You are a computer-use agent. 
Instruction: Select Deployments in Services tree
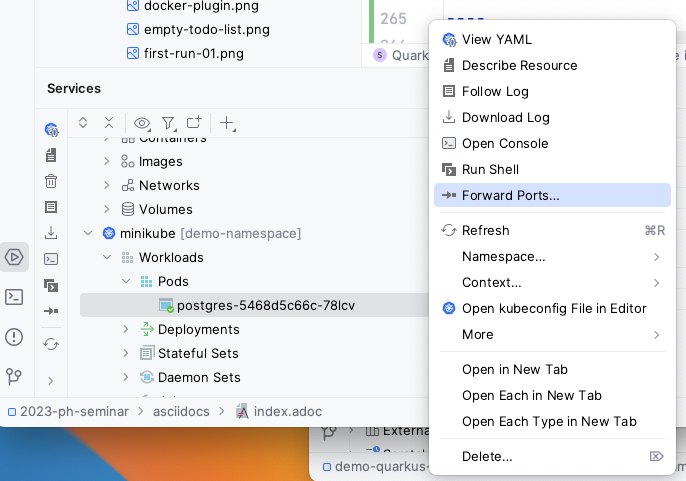(x=189, y=329)
